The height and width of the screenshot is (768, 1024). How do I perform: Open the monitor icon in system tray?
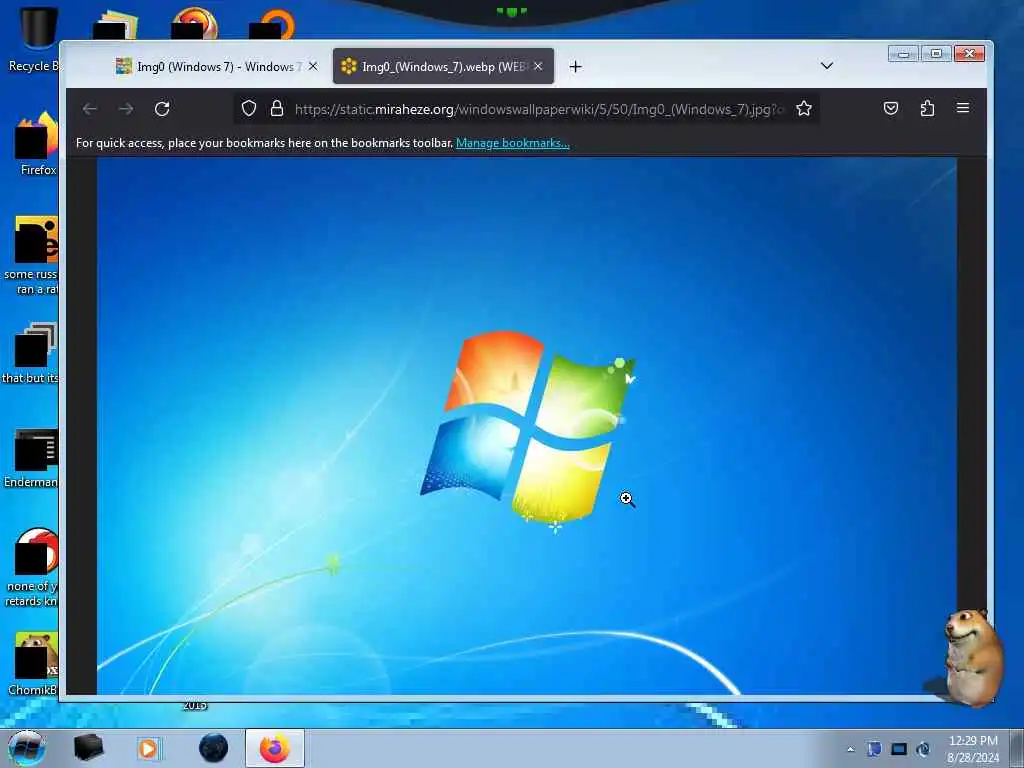point(899,749)
